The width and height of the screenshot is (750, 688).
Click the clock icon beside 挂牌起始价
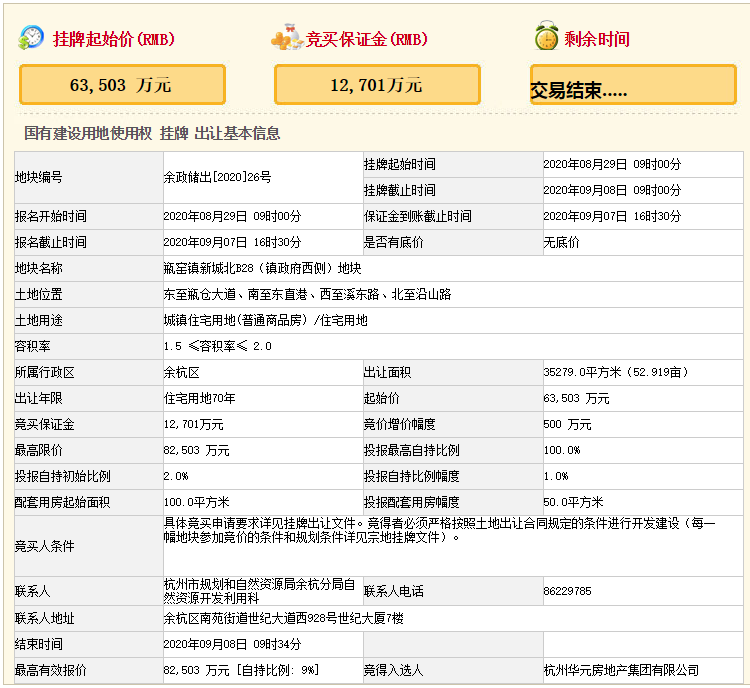coord(32,38)
